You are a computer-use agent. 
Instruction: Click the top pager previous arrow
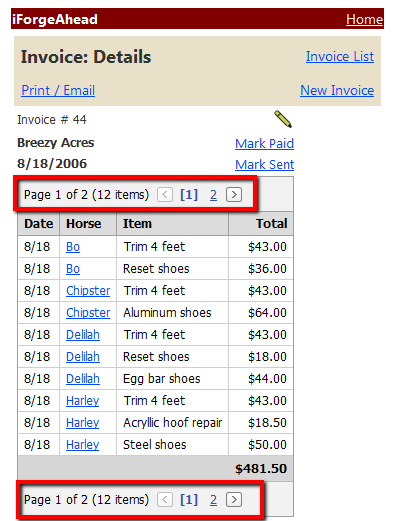pyautogui.click(x=165, y=194)
